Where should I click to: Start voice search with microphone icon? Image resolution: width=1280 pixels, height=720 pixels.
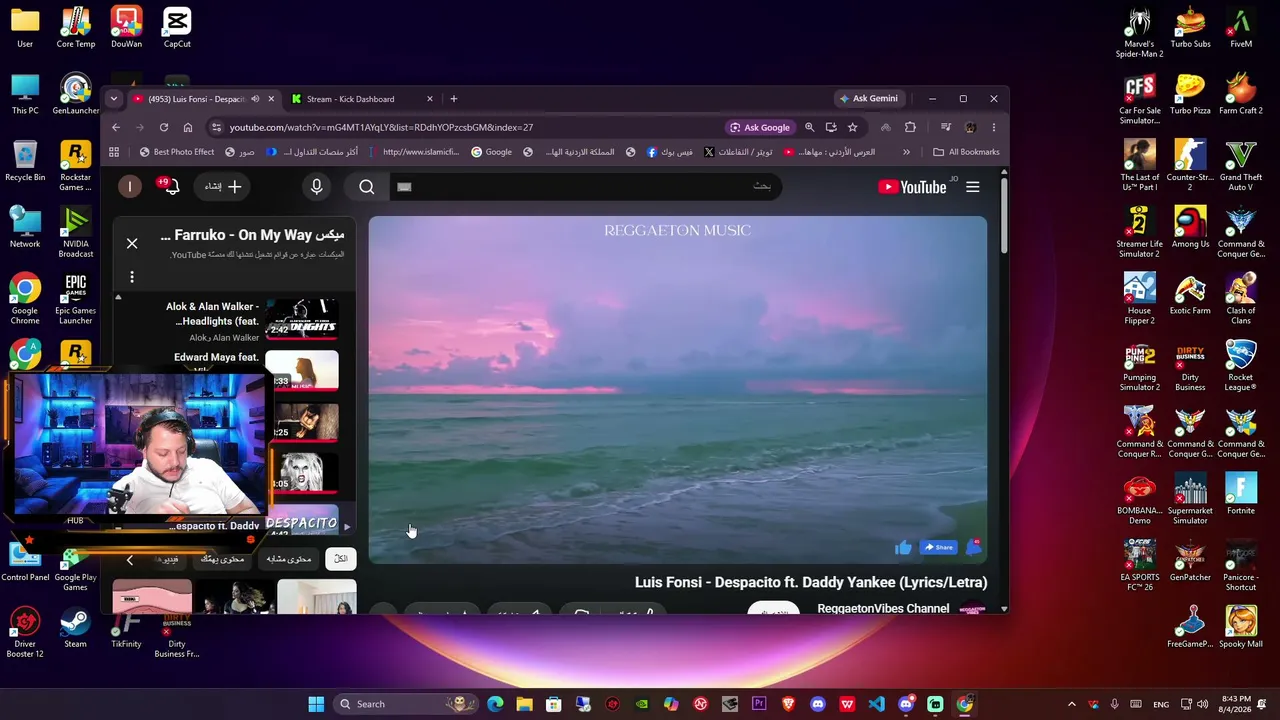317,187
